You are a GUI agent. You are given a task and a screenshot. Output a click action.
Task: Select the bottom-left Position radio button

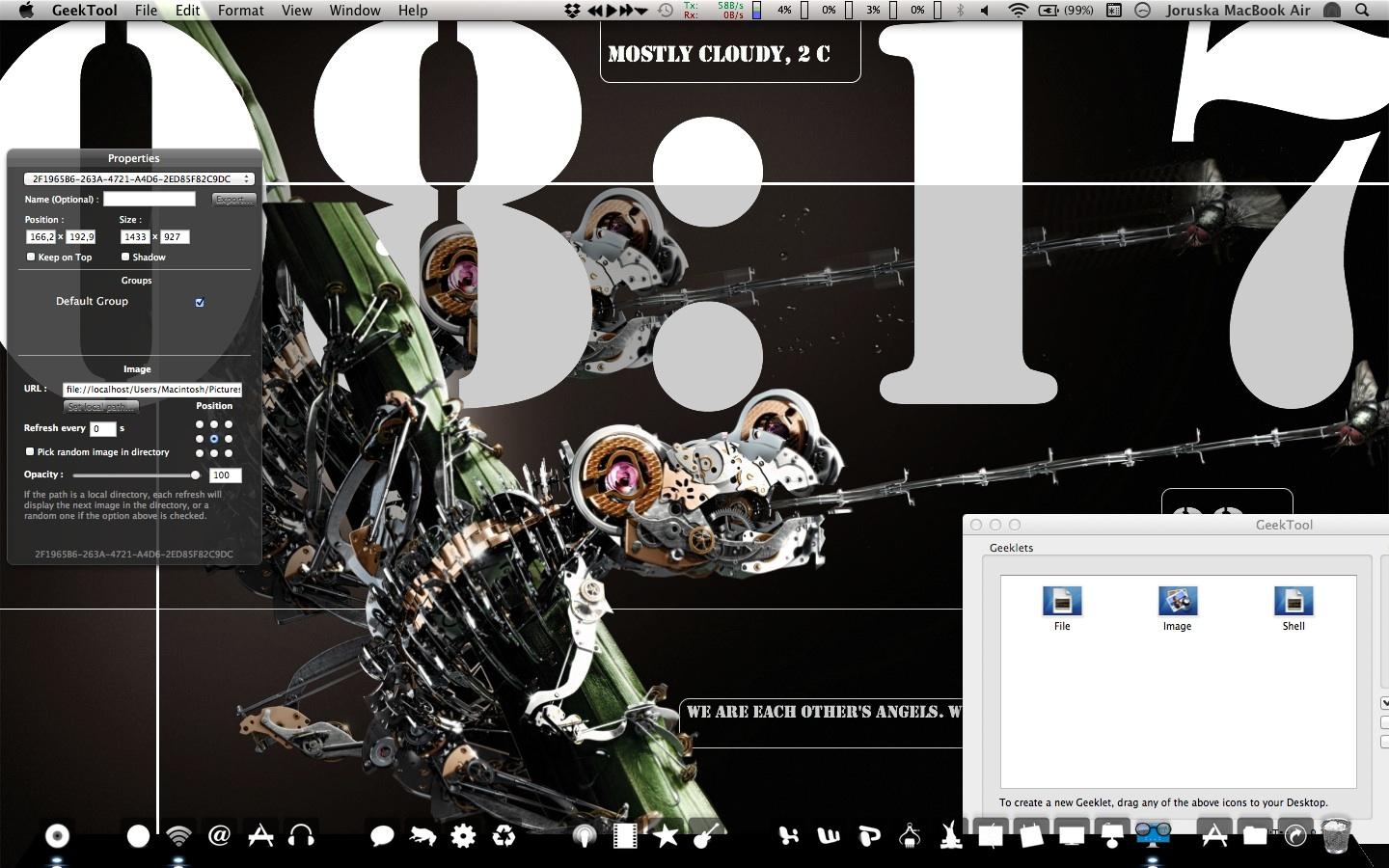[x=200, y=453]
